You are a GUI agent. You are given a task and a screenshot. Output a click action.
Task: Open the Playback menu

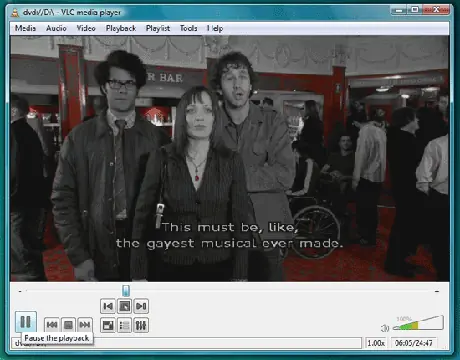(x=121, y=28)
